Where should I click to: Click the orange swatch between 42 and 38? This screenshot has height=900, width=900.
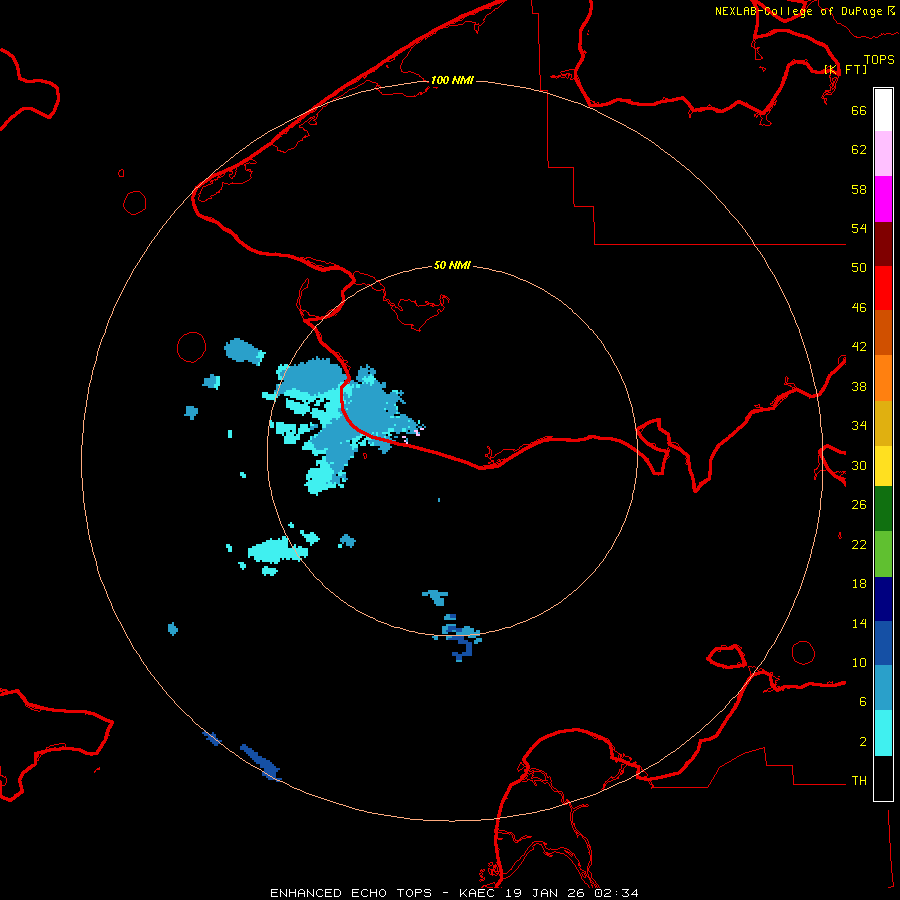click(883, 378)
